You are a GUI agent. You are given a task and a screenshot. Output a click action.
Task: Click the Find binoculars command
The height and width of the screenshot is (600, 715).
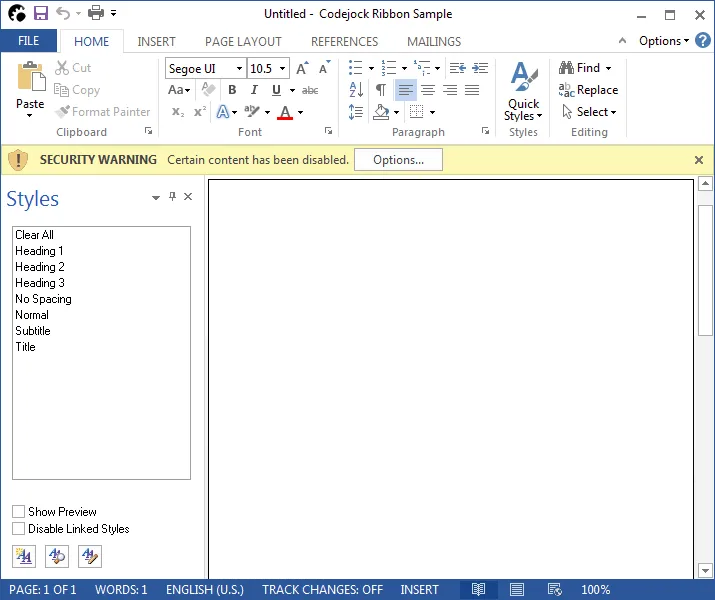585,68
